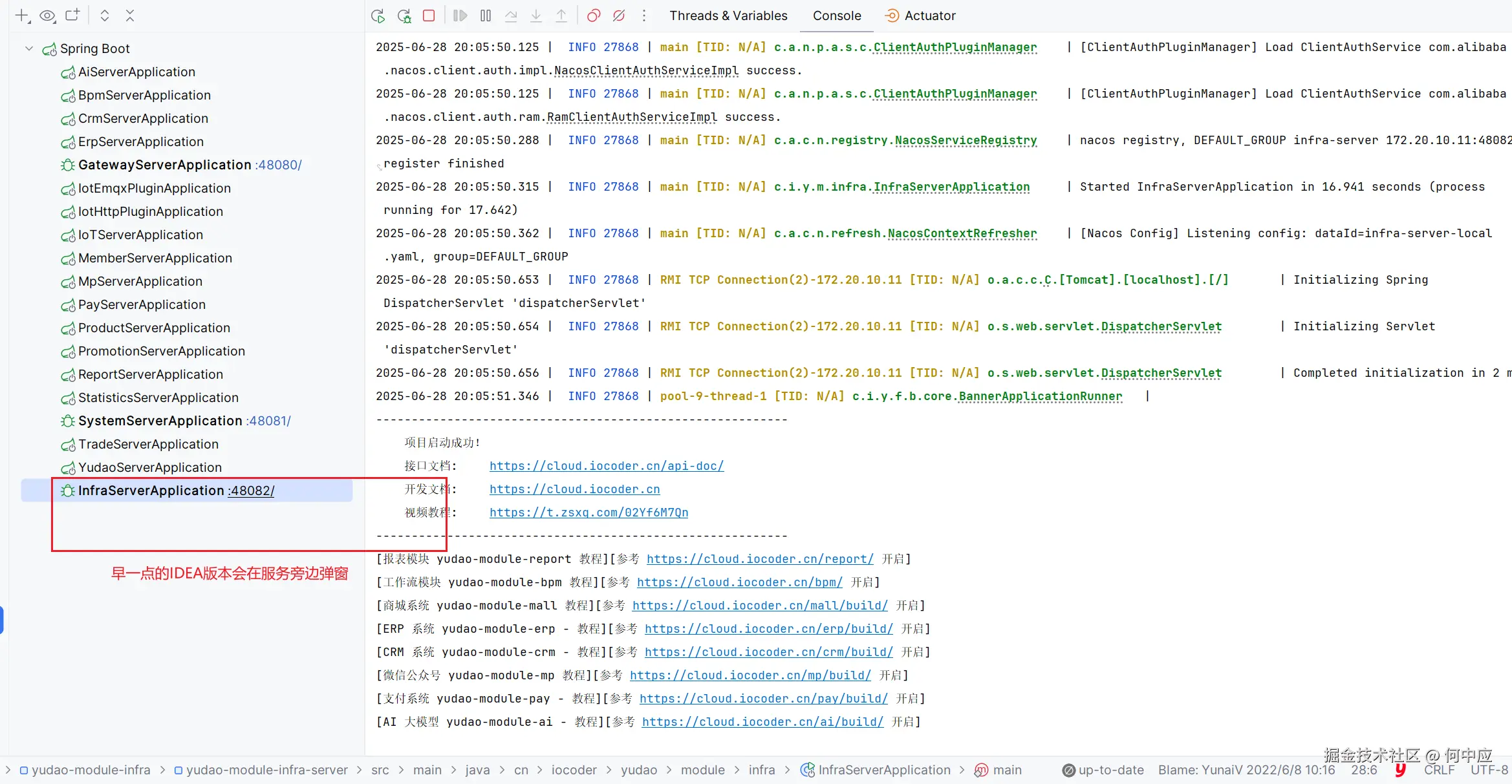1512x784 pixels.
Task: Collapse the Spring Boot tree node
Action: [x=29, y=48]
